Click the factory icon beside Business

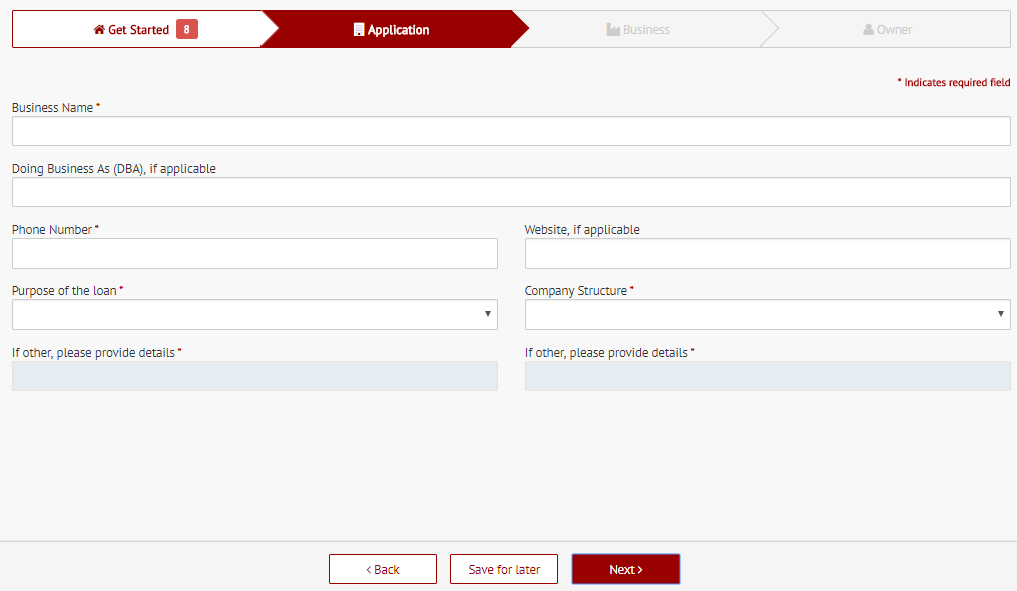point(613,30)
